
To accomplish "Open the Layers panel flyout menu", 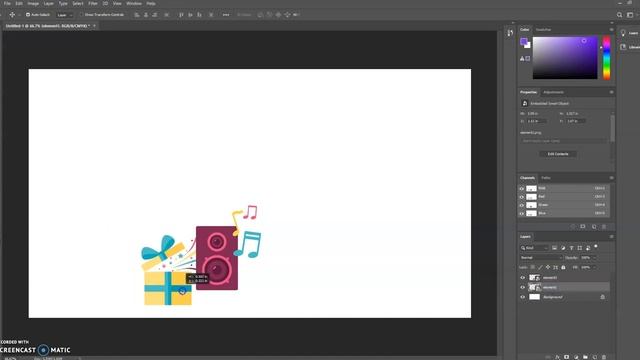I will click(x=611, y=237).
